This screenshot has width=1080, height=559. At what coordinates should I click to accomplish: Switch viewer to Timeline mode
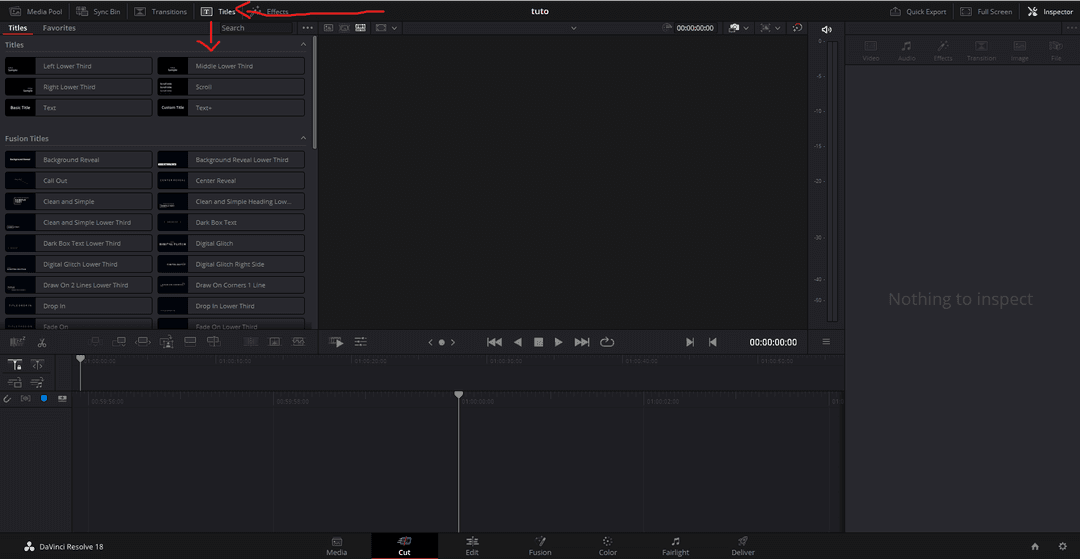point(360,28)
